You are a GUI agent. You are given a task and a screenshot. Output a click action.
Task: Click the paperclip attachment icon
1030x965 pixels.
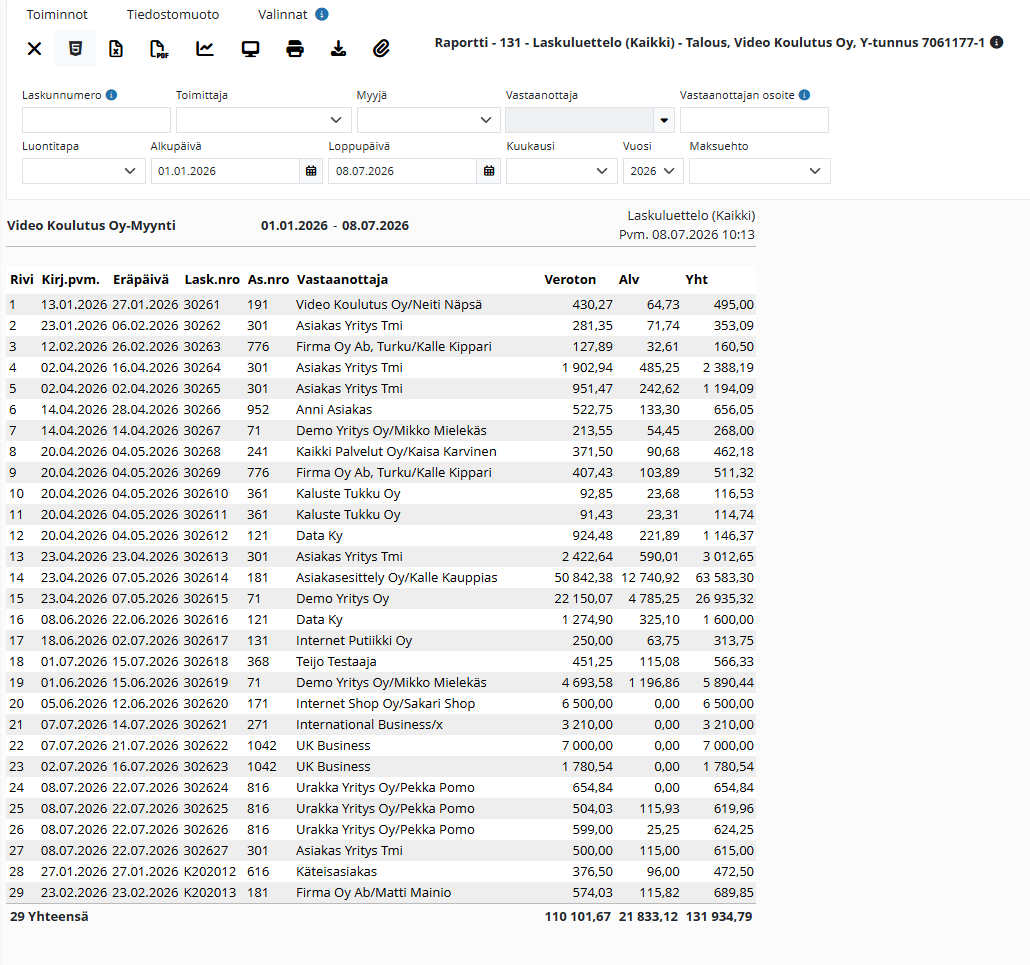(381, 49)
